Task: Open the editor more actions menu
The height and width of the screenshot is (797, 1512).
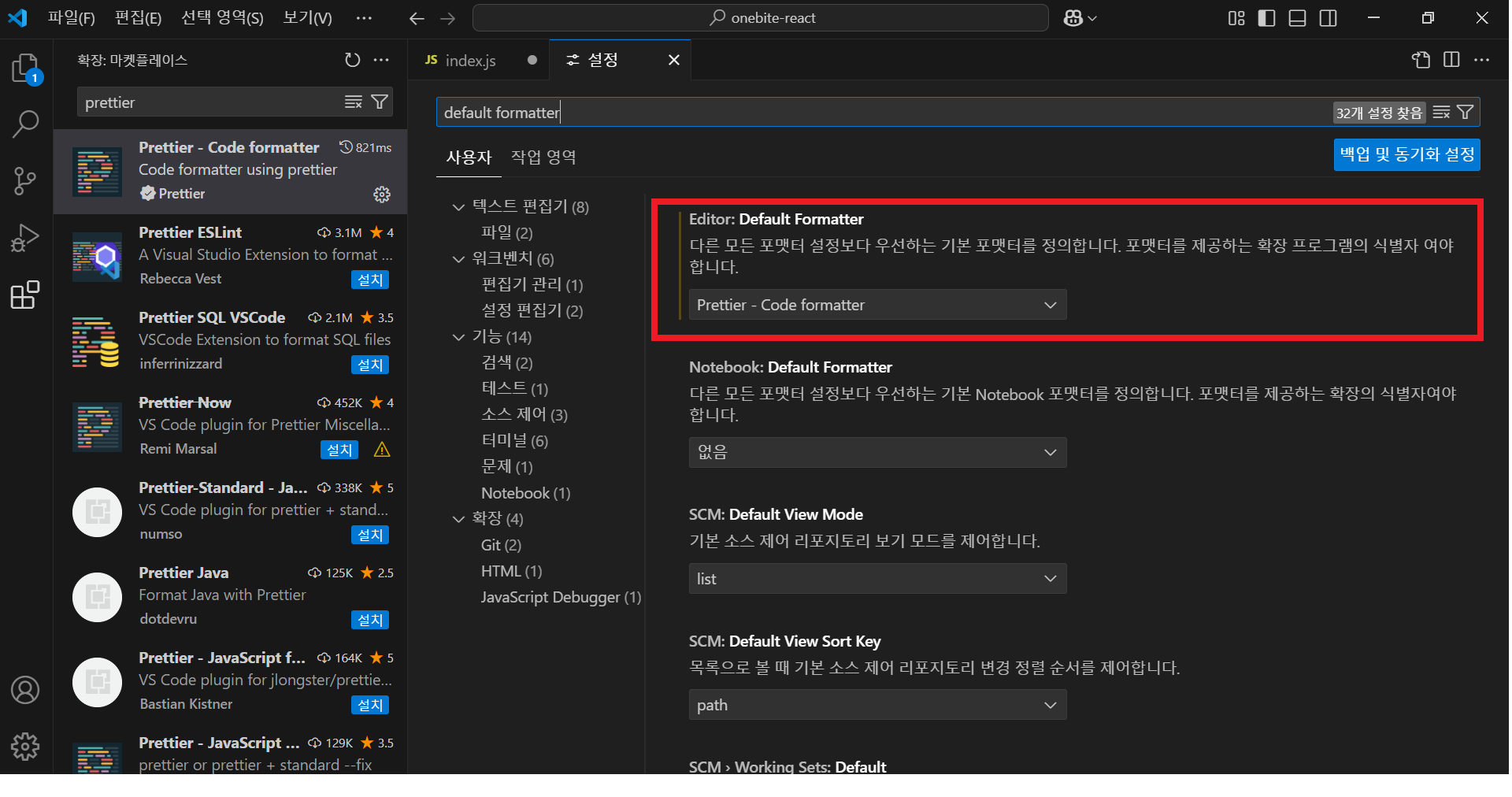Action: 1481,60
